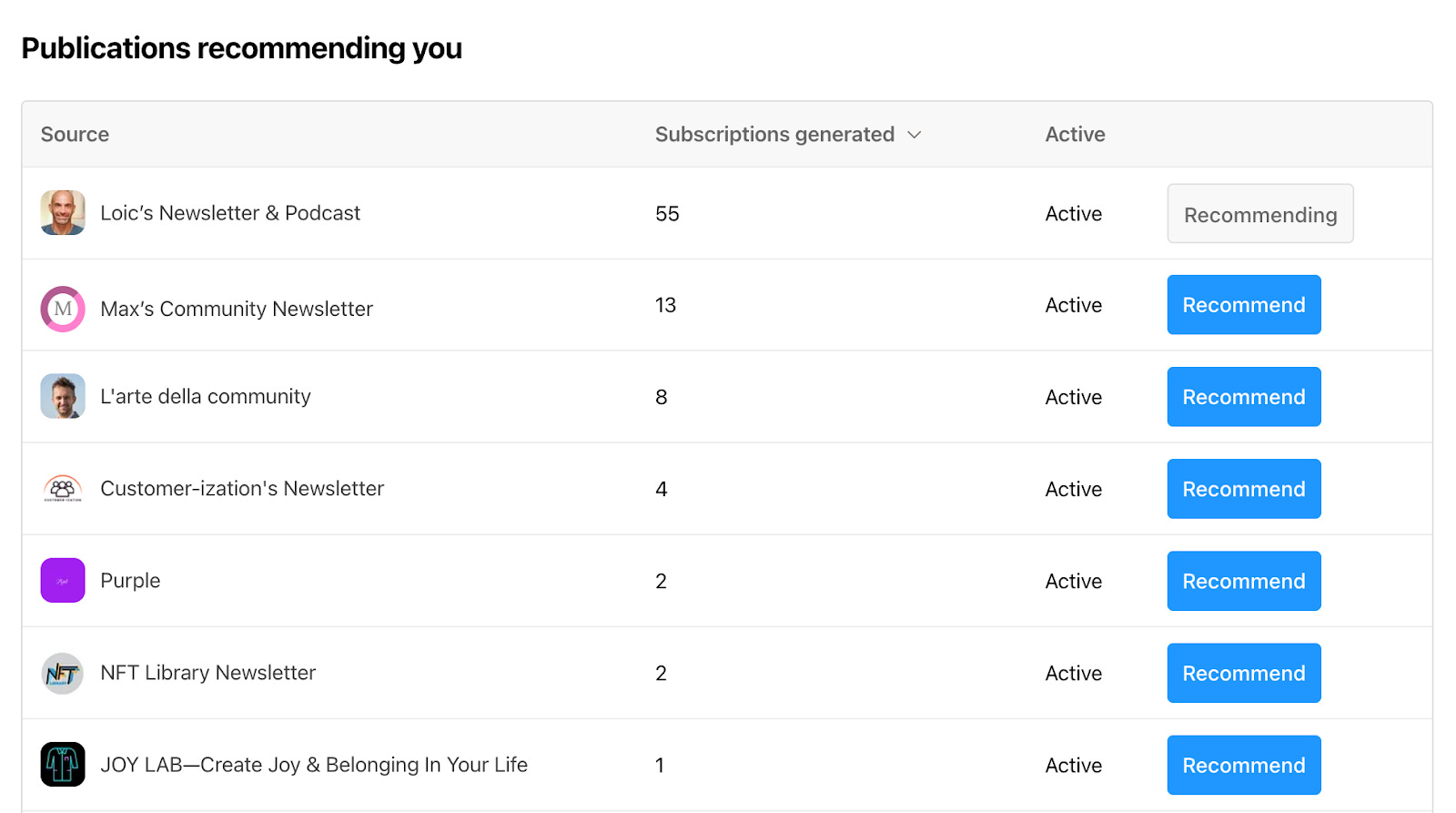Click Recommend for Customer-ization's Newsletter

pyautogui.click(x=1244, y=489)
